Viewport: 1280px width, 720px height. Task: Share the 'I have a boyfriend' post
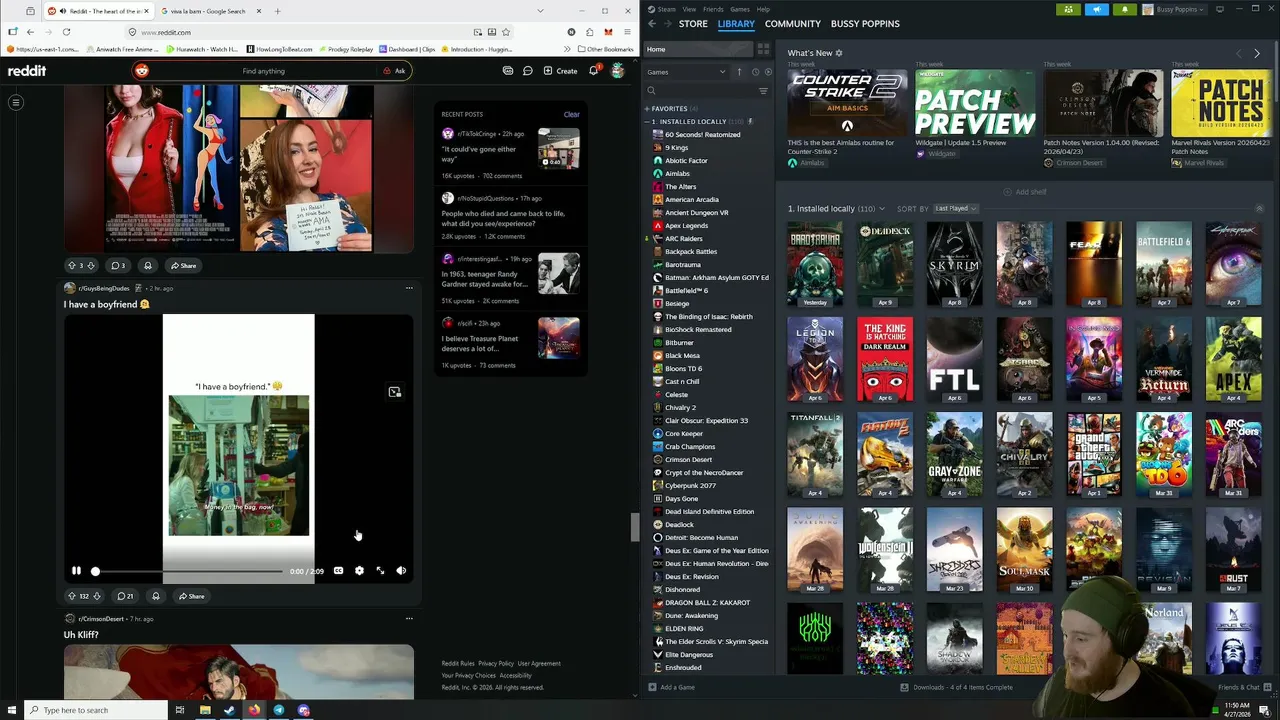(191, 596)
